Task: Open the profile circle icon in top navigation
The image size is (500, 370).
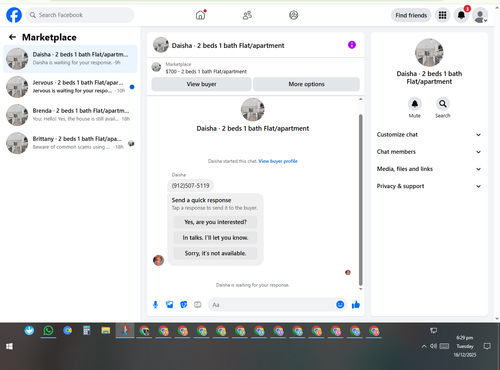Action: coord(294,15)
